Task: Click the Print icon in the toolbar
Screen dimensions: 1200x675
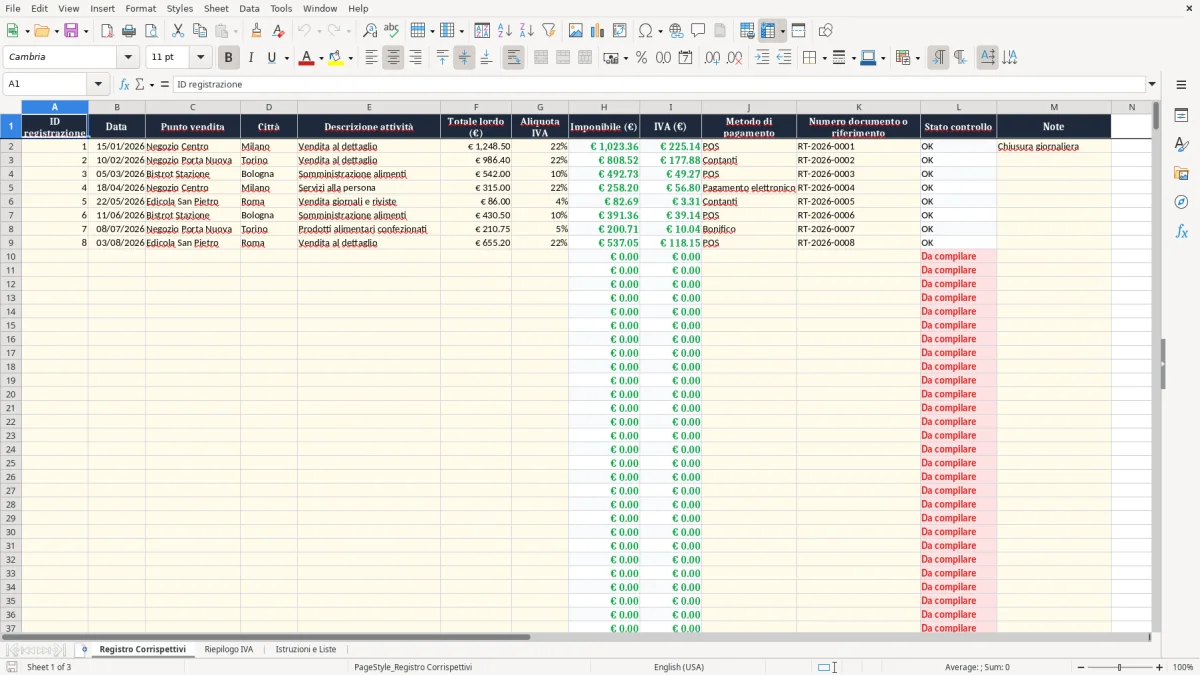Action: [x=129, y=31]
